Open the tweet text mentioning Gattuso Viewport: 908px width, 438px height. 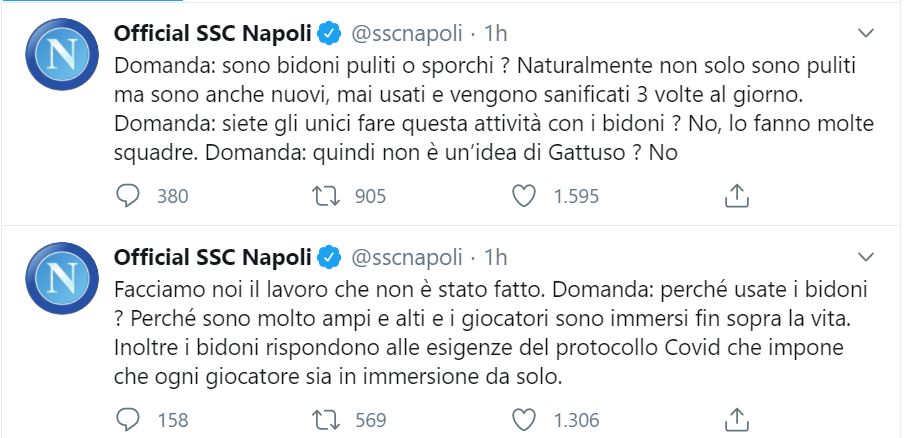pyautogui.click(x=493, y=109)
